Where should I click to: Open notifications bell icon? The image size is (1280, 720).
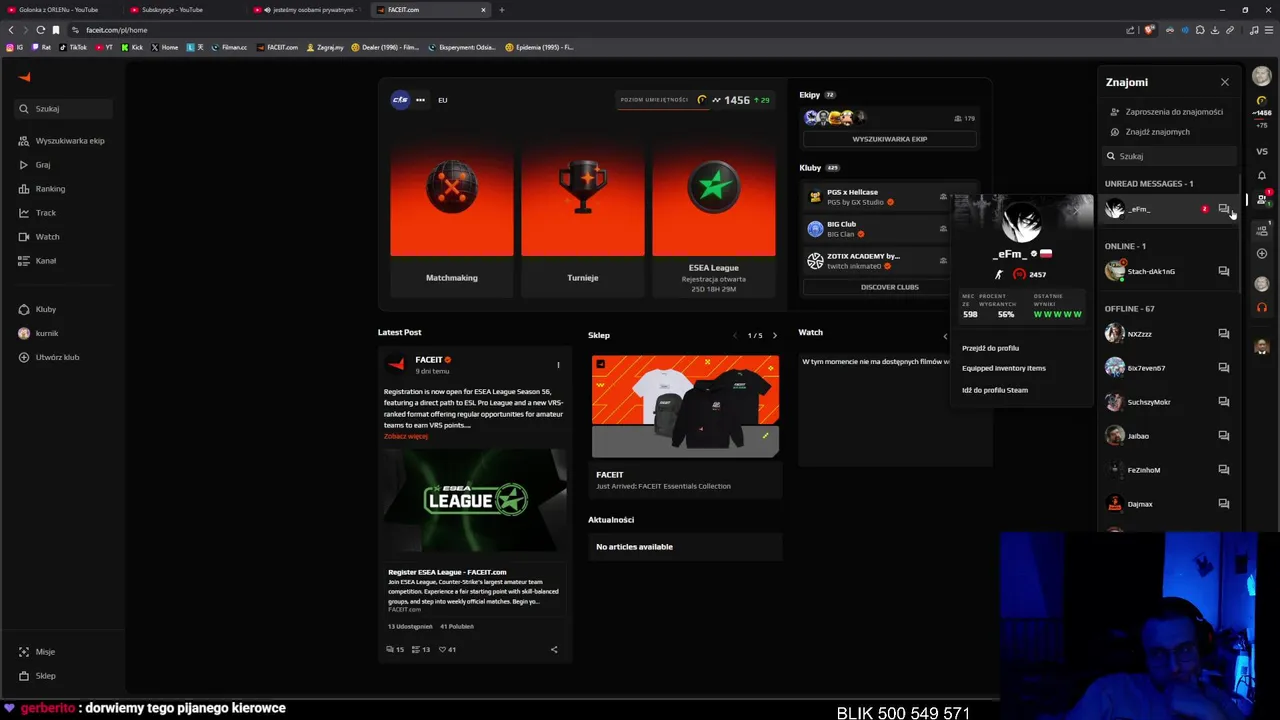click(1262, 176)
